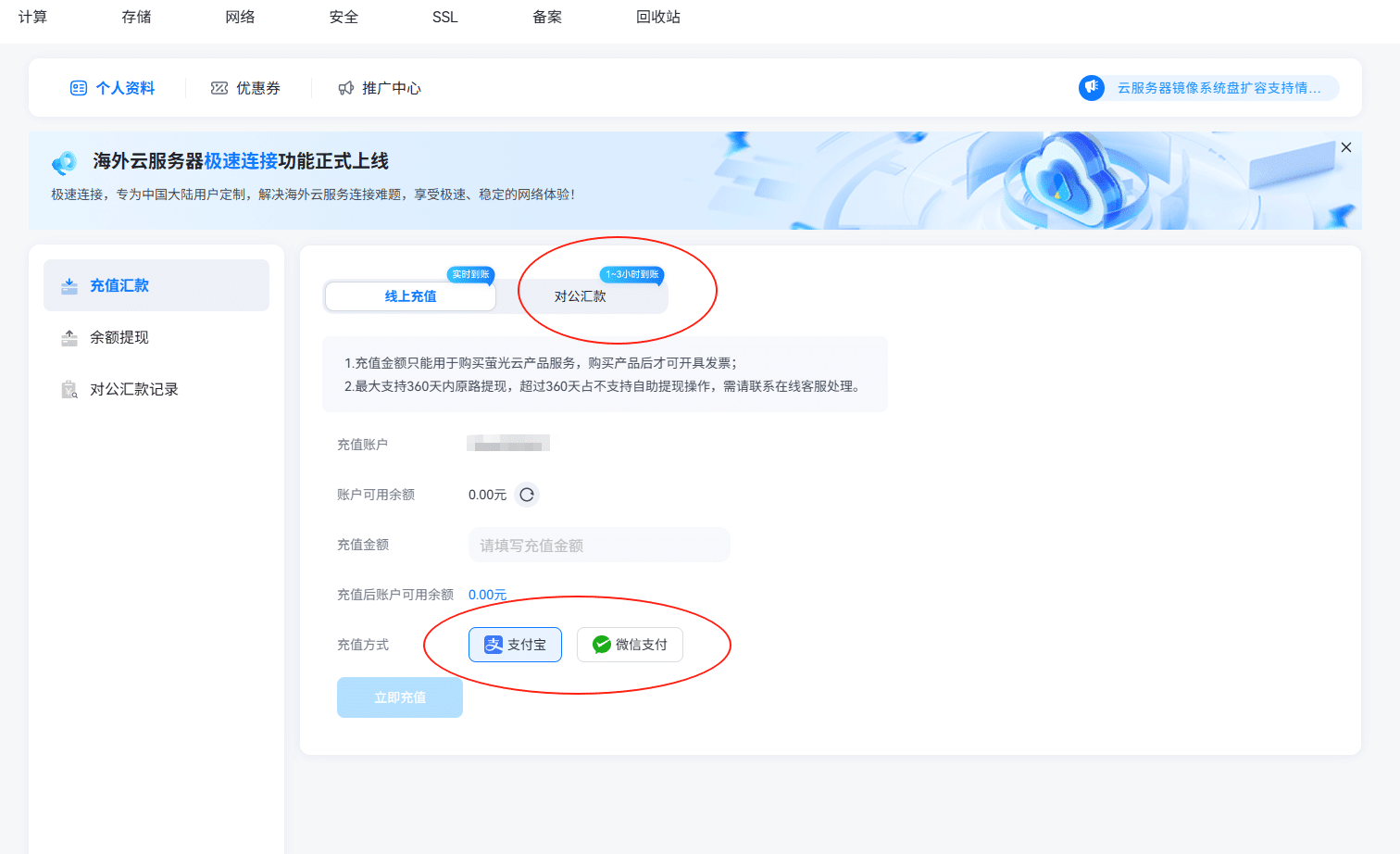Screen dimensions: 1400x854
Task: Open the 计算 top menu
Action: coord(32,17)
